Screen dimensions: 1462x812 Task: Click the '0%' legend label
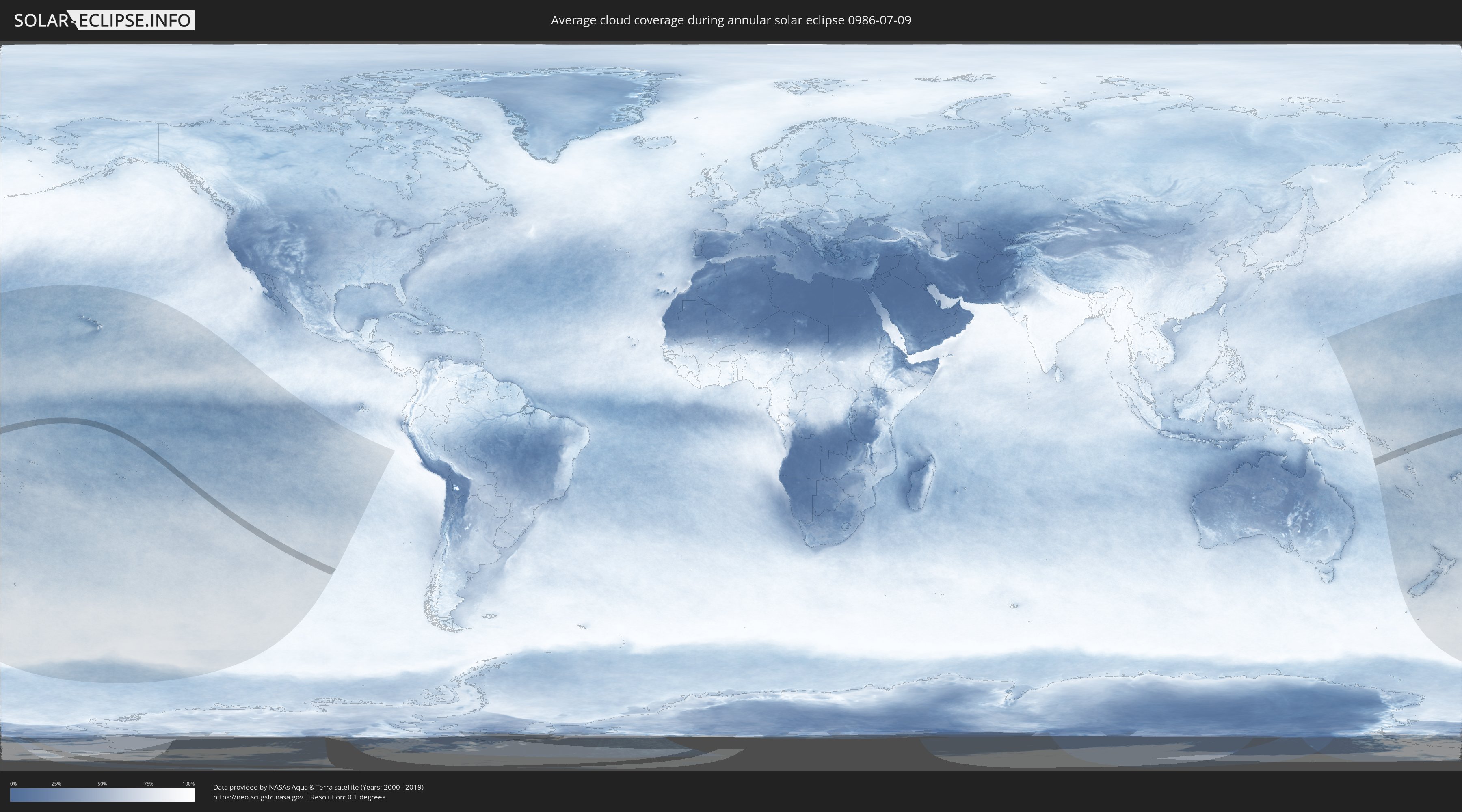(13, 784)
